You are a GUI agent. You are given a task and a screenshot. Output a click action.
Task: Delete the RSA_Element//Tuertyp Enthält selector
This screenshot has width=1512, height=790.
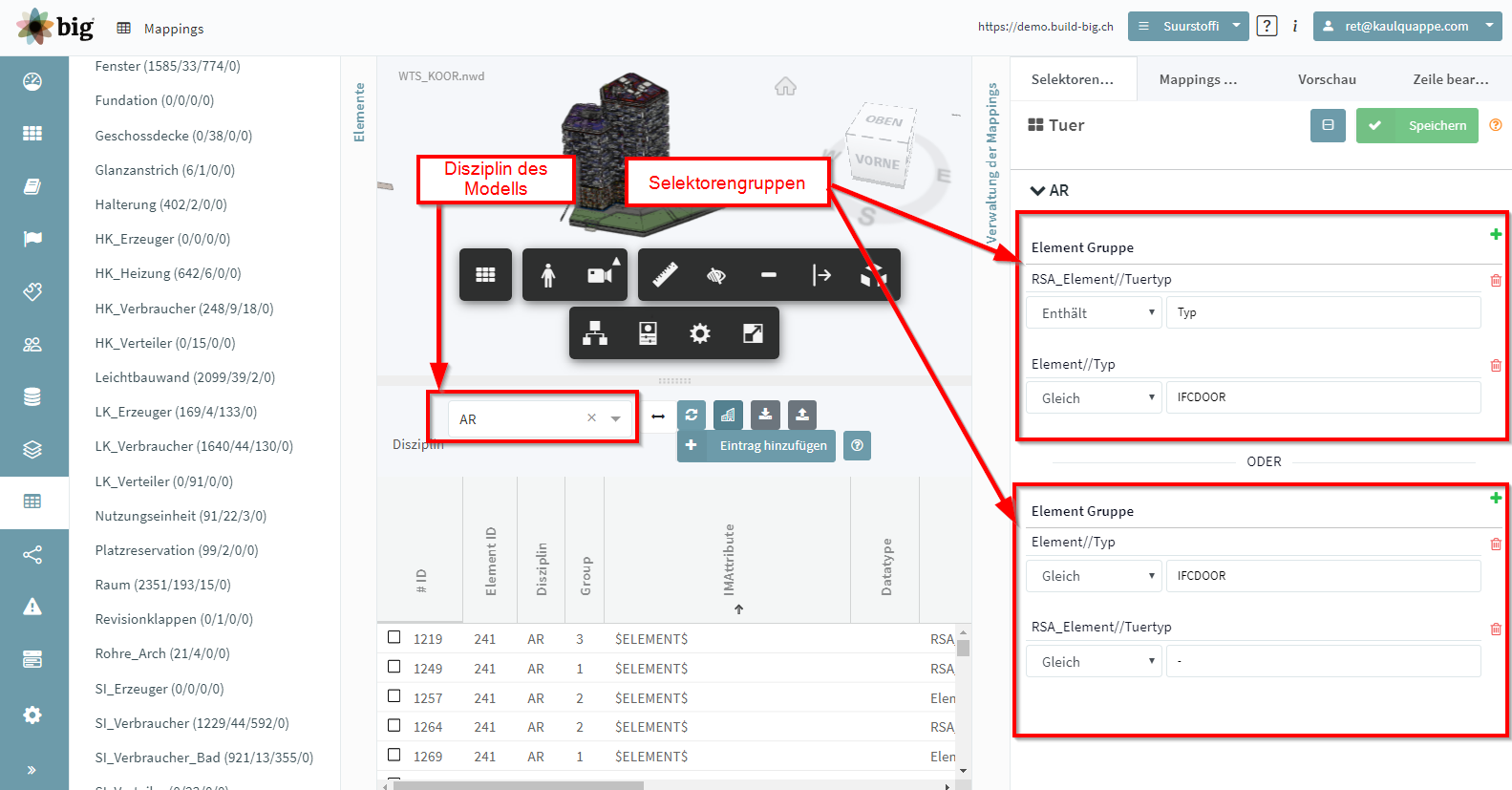(1496, 280)
